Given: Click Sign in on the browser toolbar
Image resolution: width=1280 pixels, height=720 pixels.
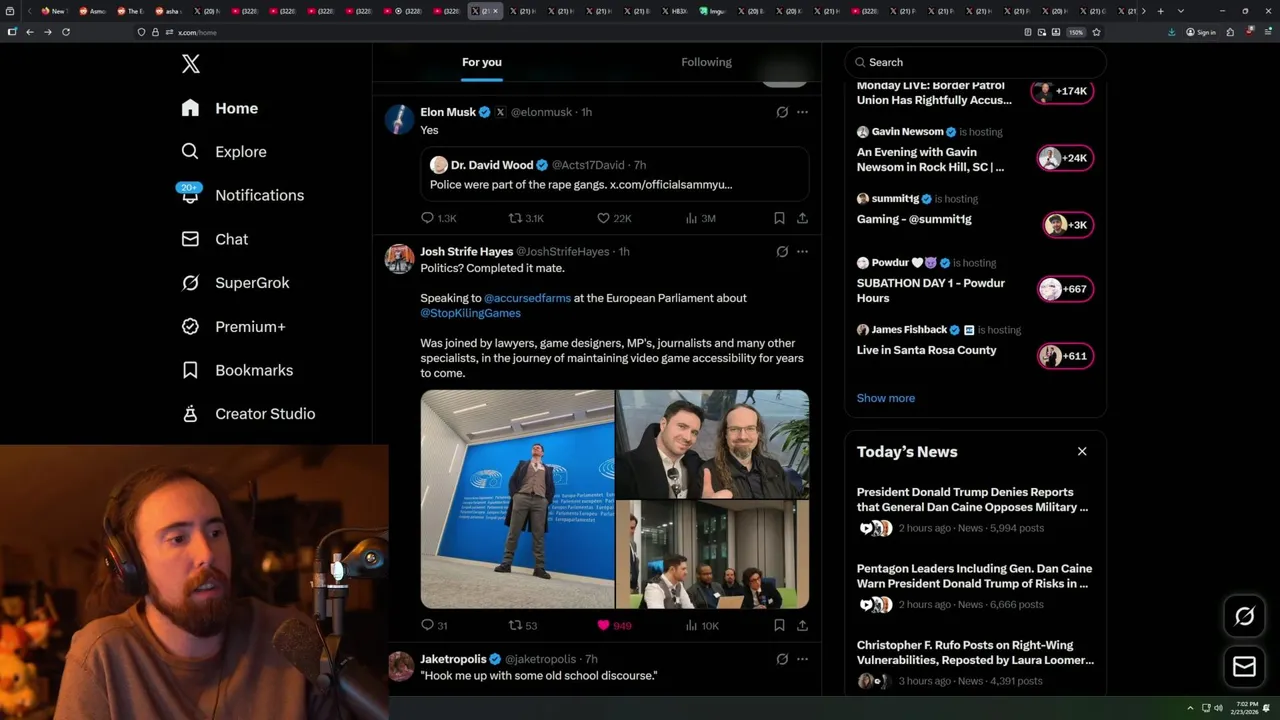Looking at the screenshot, I should pos(1201,32).
